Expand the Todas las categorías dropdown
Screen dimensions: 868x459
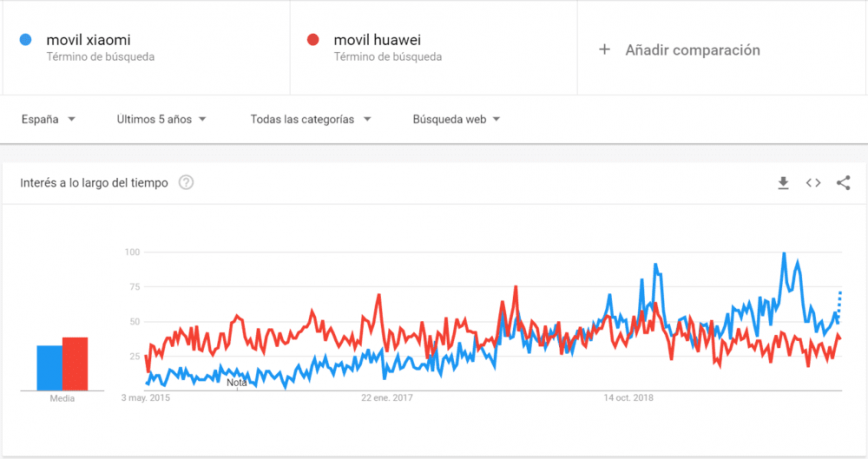[x=310, y=119]
